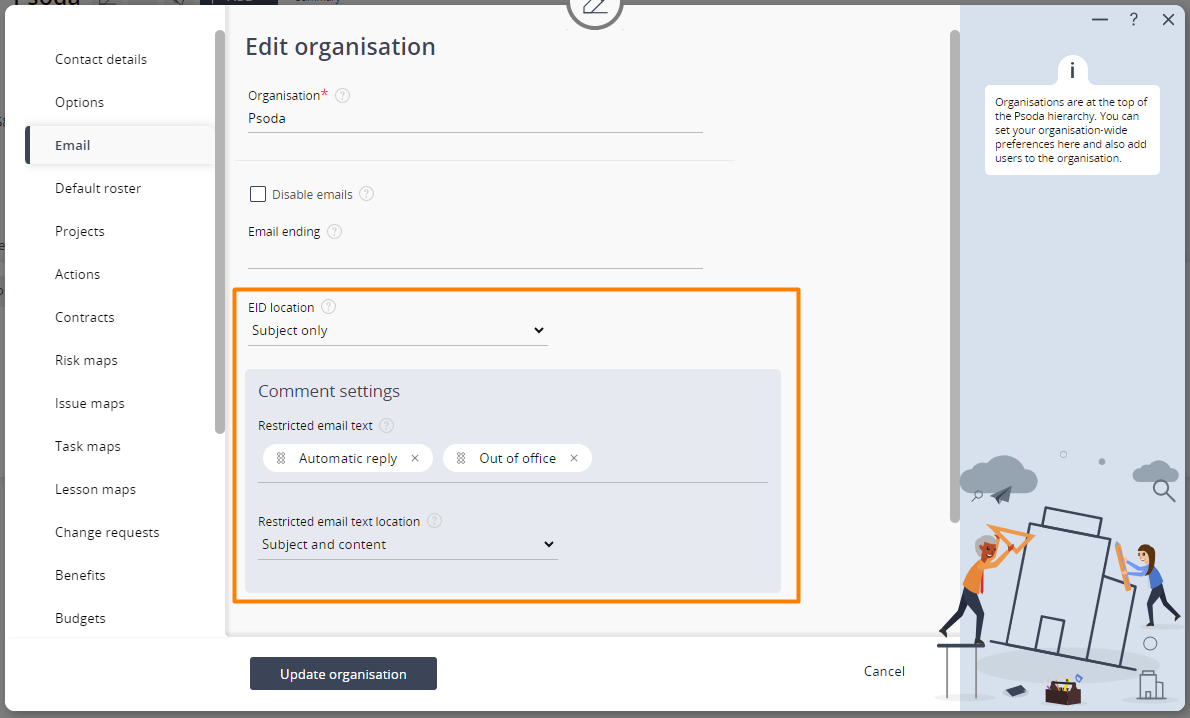Click the pencil edit icon at the top
Viewport: 1190px width, 718px height.
(595, 8)
